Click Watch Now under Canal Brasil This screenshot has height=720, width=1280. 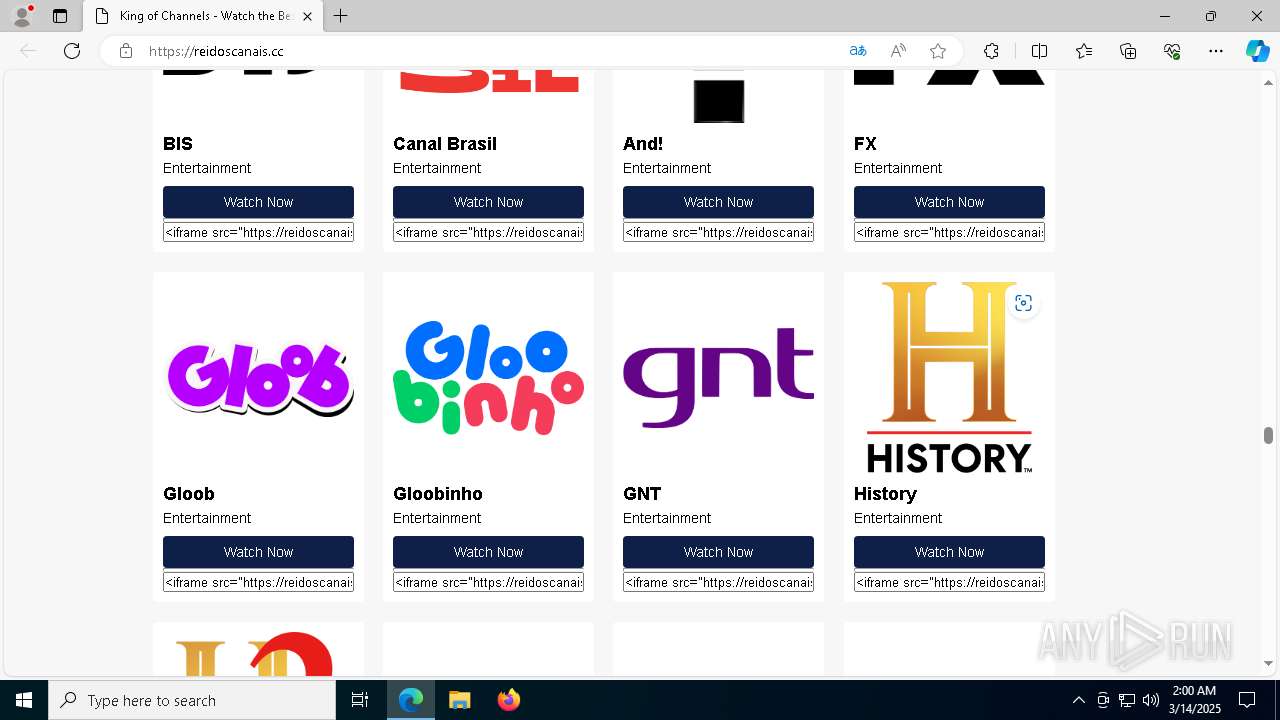coord(488,202)
